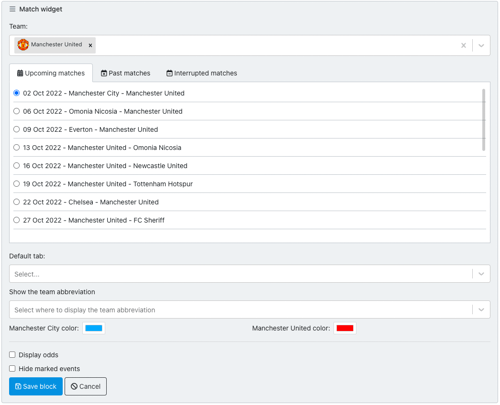Click the calendar icon on Upcoming matches

point(20,73)
